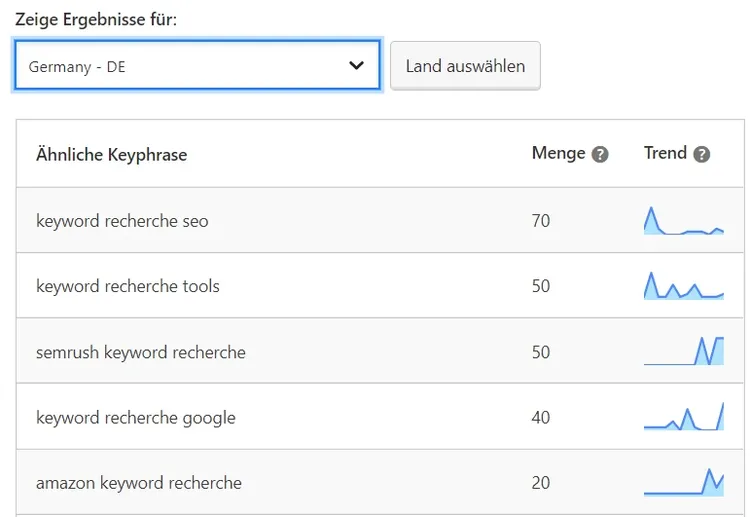The width and height of the screenshot is (750, 517).
Task: Click the trend chart for keyword recherche seo
Action: 684,220
